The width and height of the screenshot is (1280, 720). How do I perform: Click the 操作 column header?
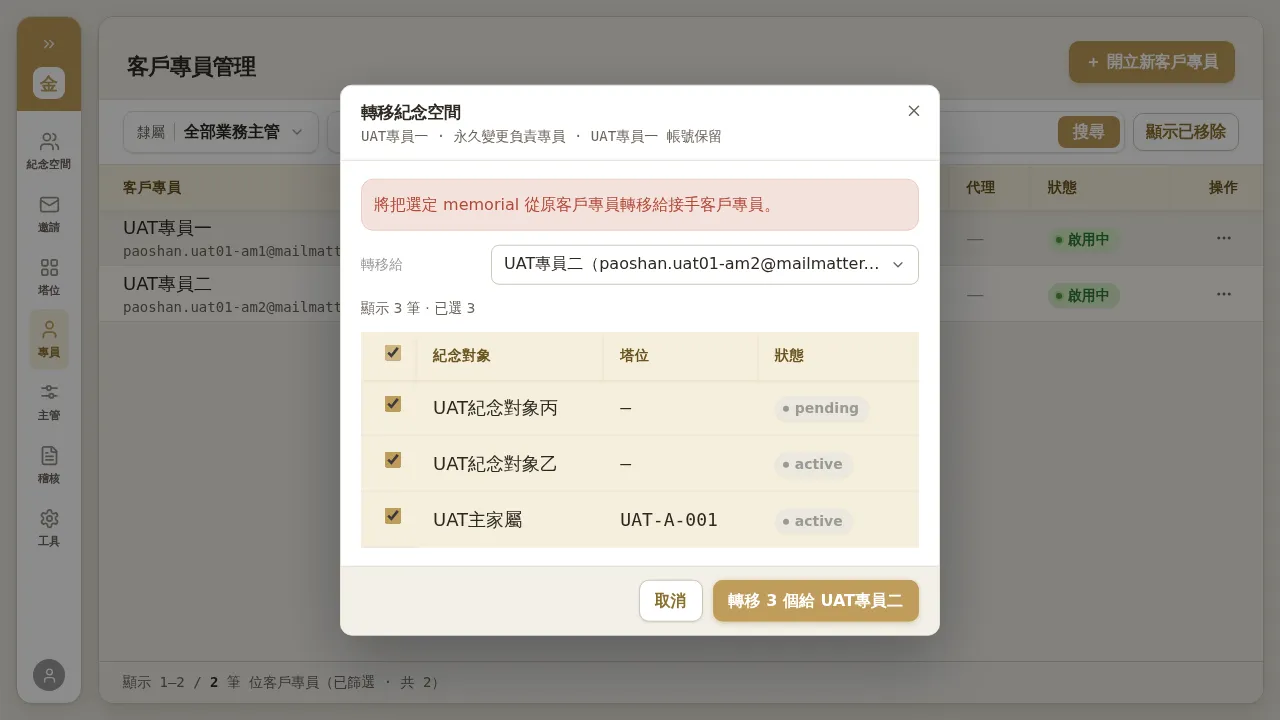click(x=1223, y=187)
